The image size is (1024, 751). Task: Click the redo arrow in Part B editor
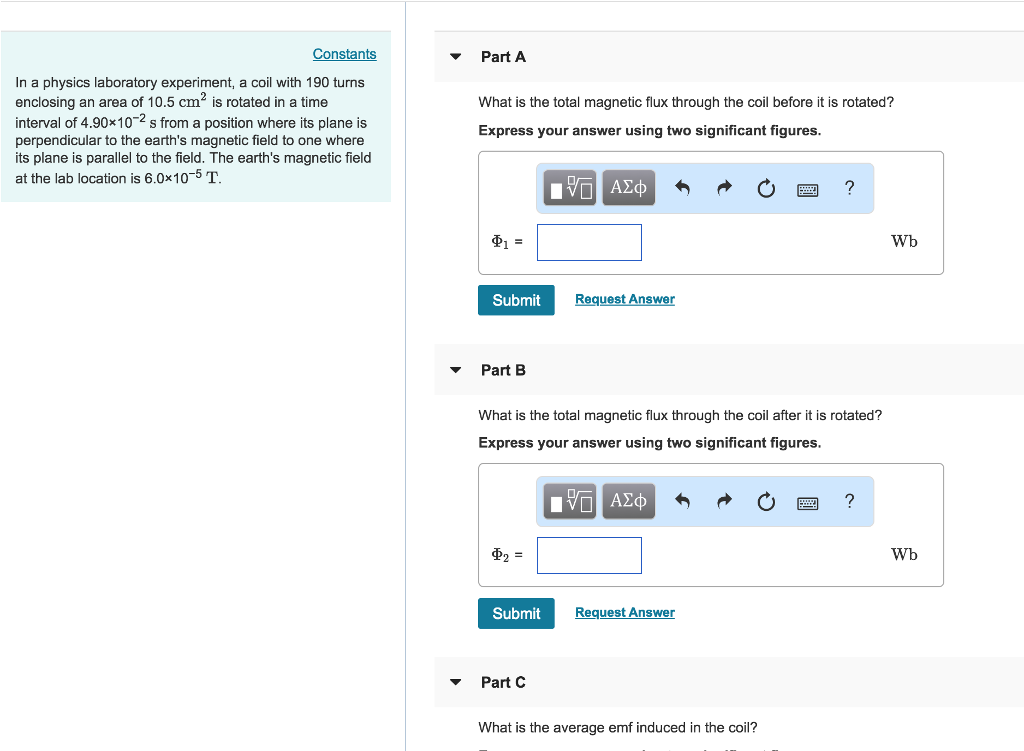[x=724, y=500]
